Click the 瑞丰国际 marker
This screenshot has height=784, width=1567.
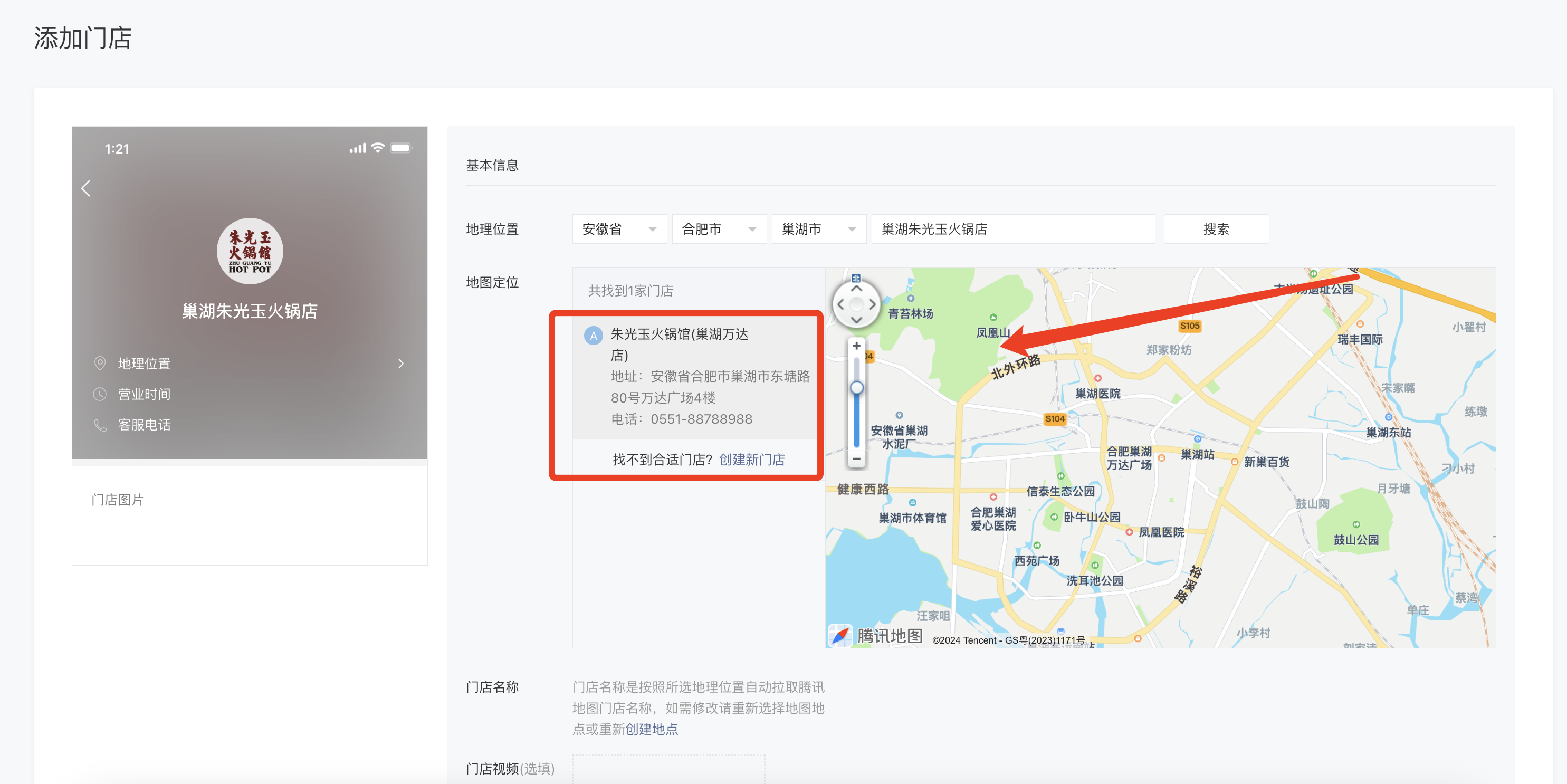(1360, 324)
